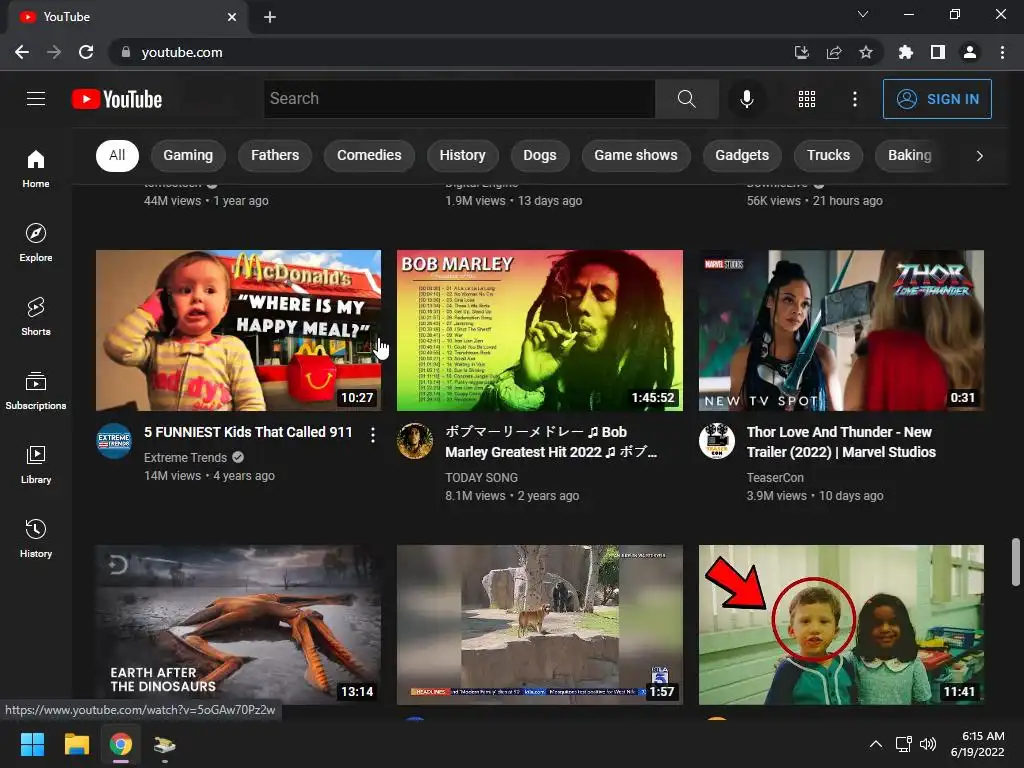
Task: Open History in sidebar
Action: (36, 538)
